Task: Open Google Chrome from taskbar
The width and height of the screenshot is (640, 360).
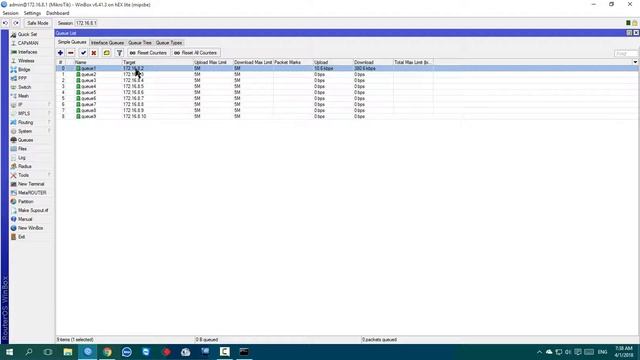Action: (107, 352)
